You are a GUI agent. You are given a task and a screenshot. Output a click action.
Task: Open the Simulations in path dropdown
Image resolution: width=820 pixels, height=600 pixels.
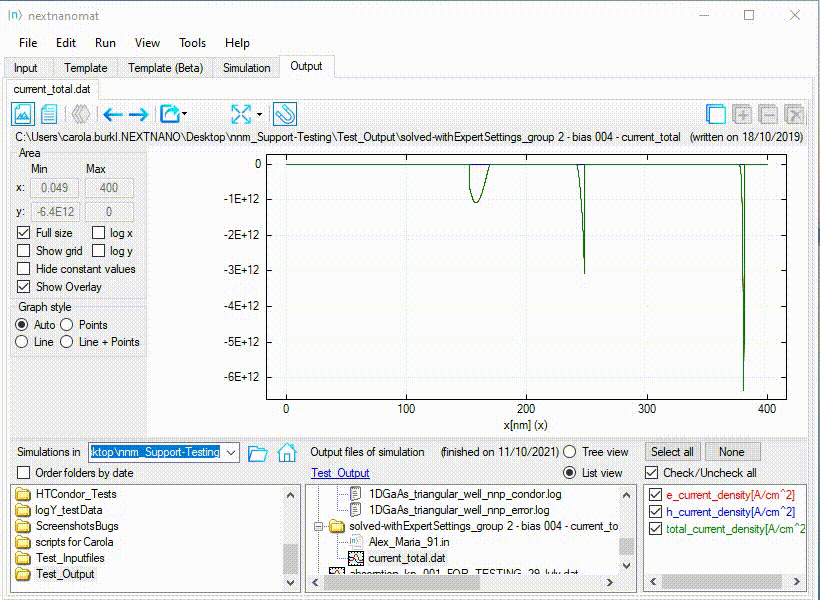[x=232, y=452]
